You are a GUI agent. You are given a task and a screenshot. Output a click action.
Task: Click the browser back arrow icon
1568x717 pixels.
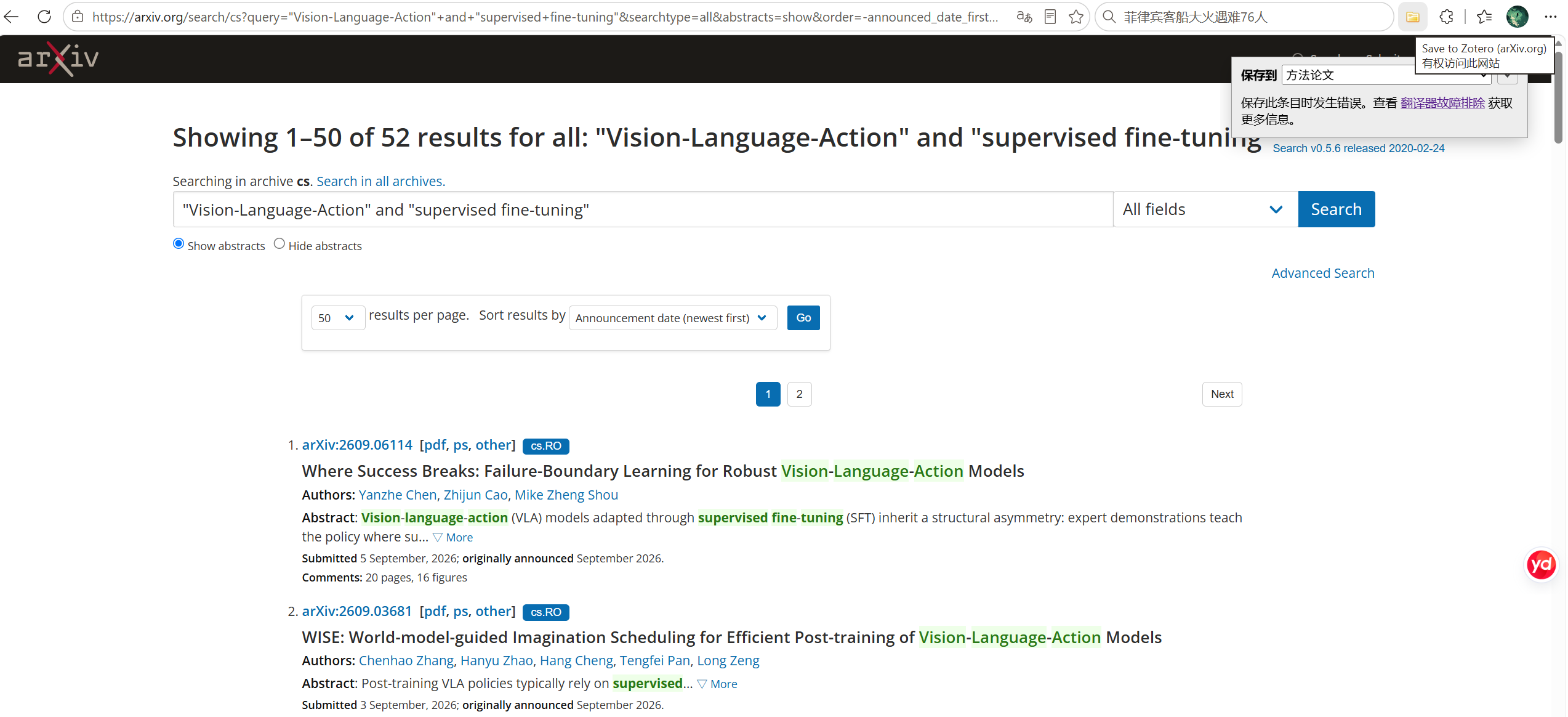(x=12, y=17)
